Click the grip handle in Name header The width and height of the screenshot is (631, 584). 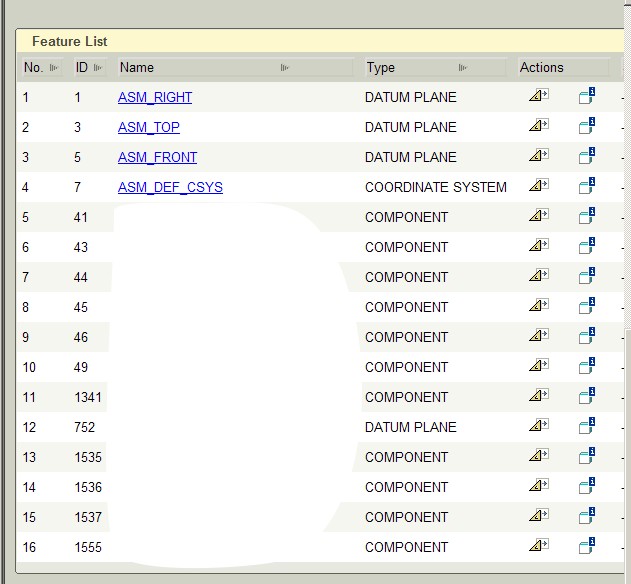click(285, 68)
